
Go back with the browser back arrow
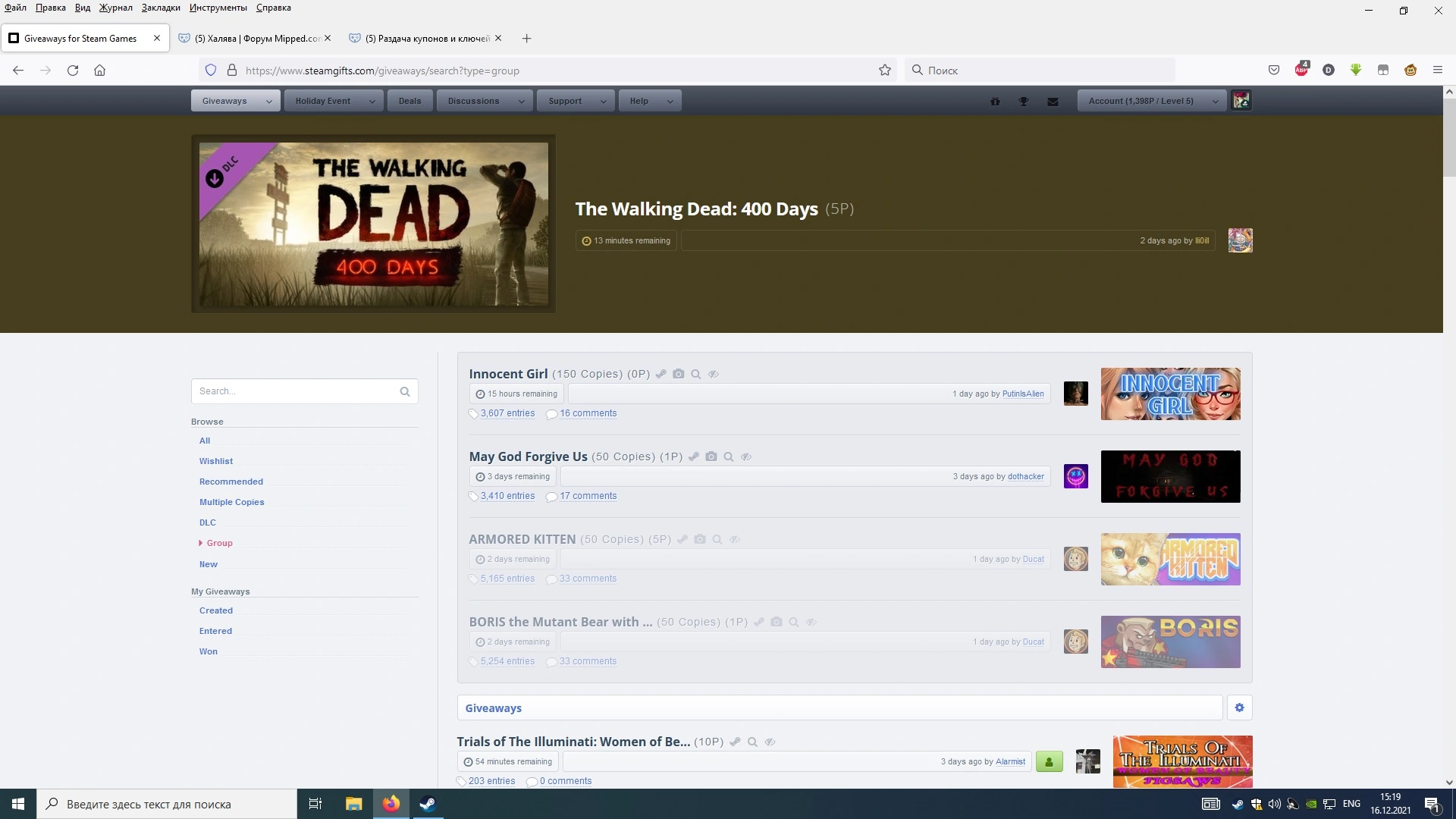coord(18,71)
